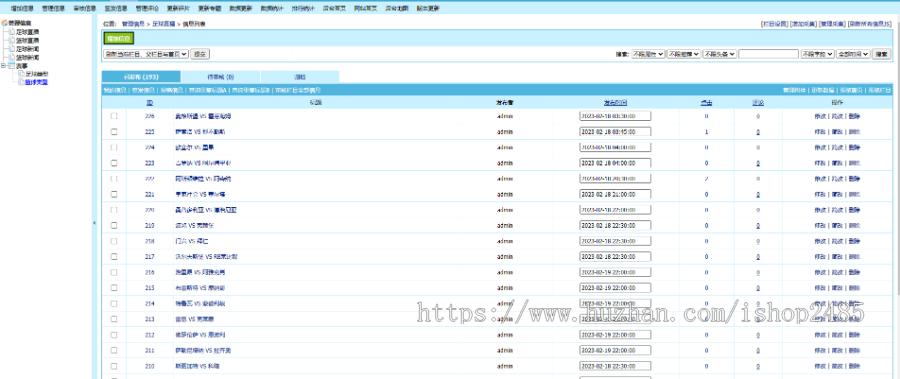
Task: Open the 不限推荐 search dropdown
Action: click(684, 54)
